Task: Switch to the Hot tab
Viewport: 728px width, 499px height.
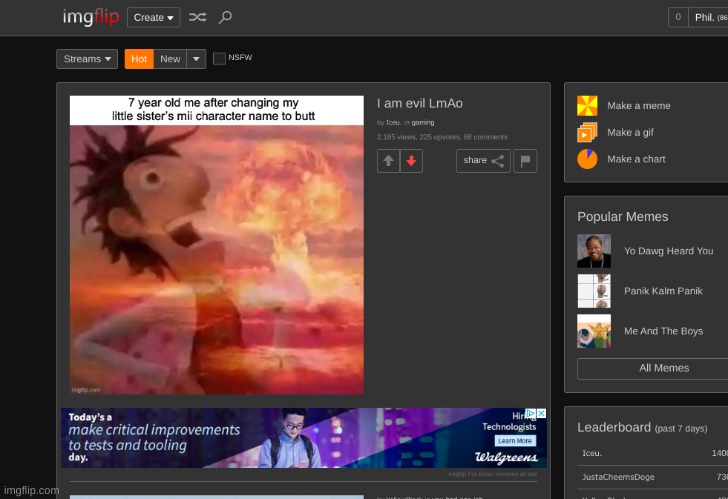Action: point(139,59)
